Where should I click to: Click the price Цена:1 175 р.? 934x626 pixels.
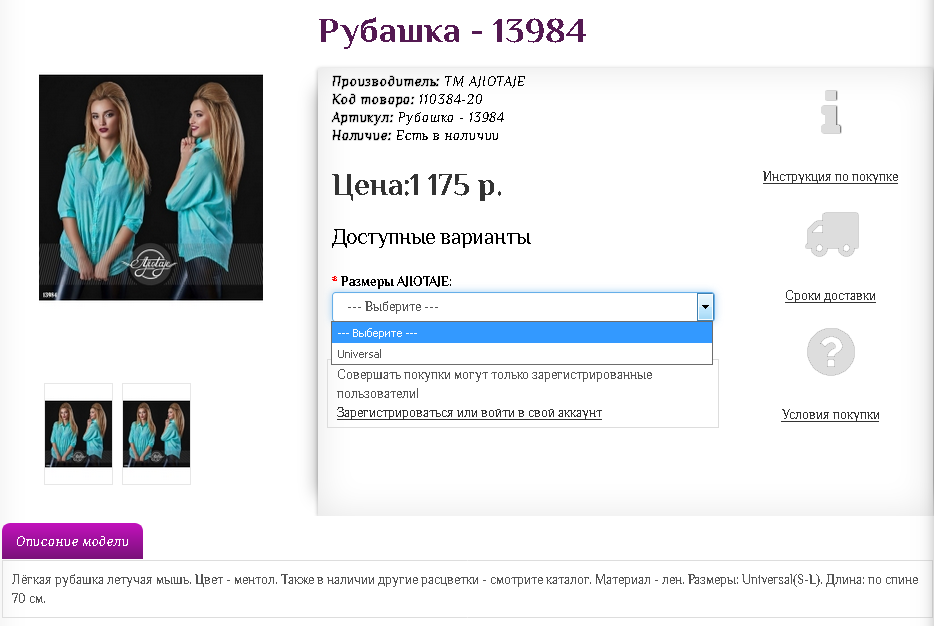[x=417, y=185]
